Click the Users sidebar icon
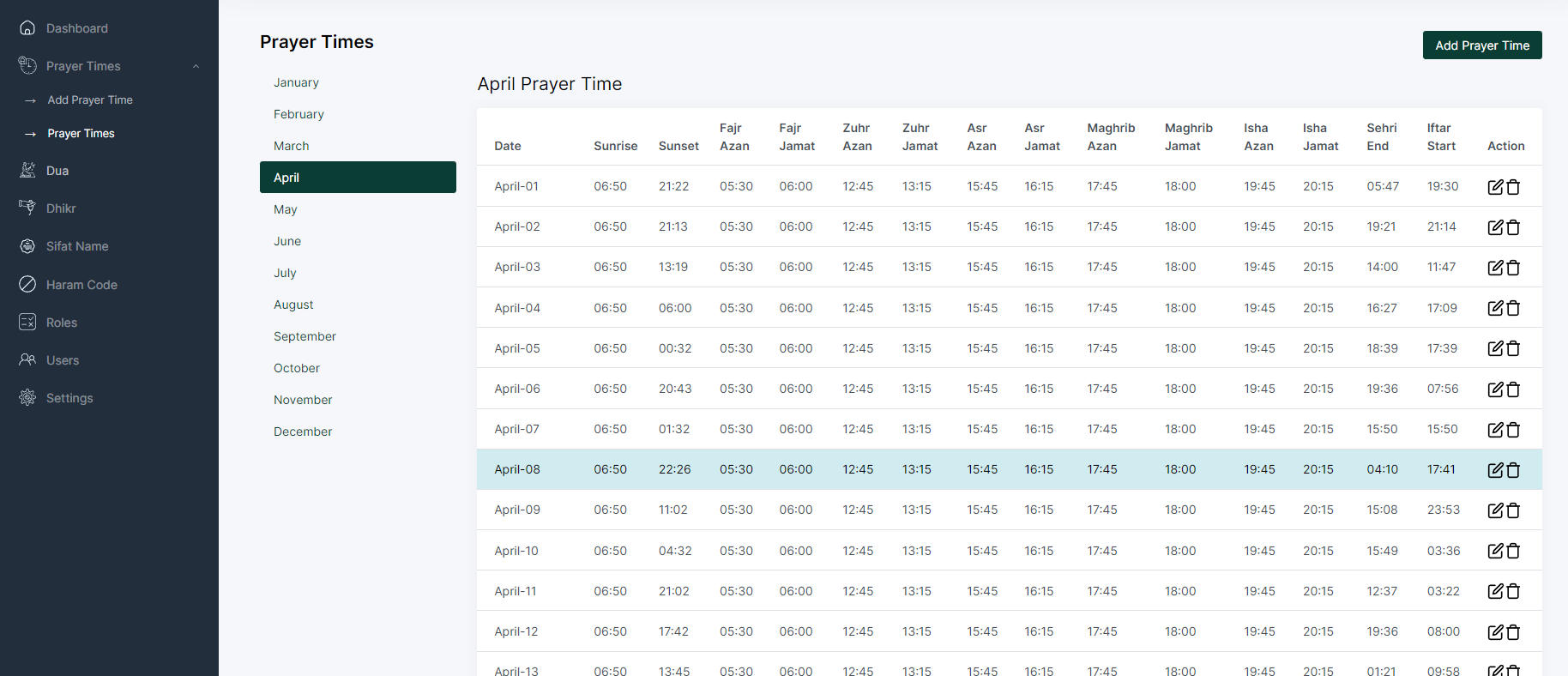1568x676 pixels. click(x=27, y=360)
